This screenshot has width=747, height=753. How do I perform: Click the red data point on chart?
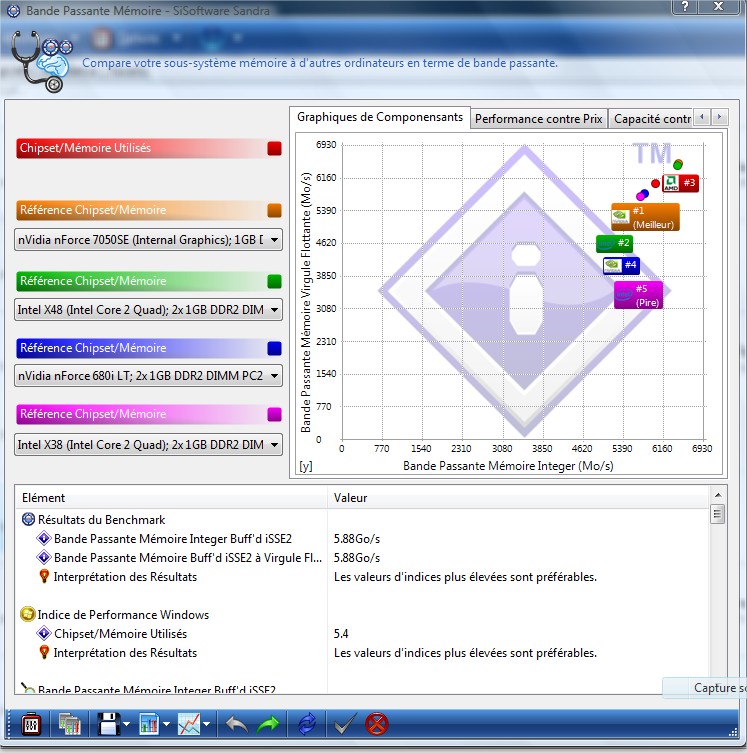pyautogui.click(x=655, y=183)
